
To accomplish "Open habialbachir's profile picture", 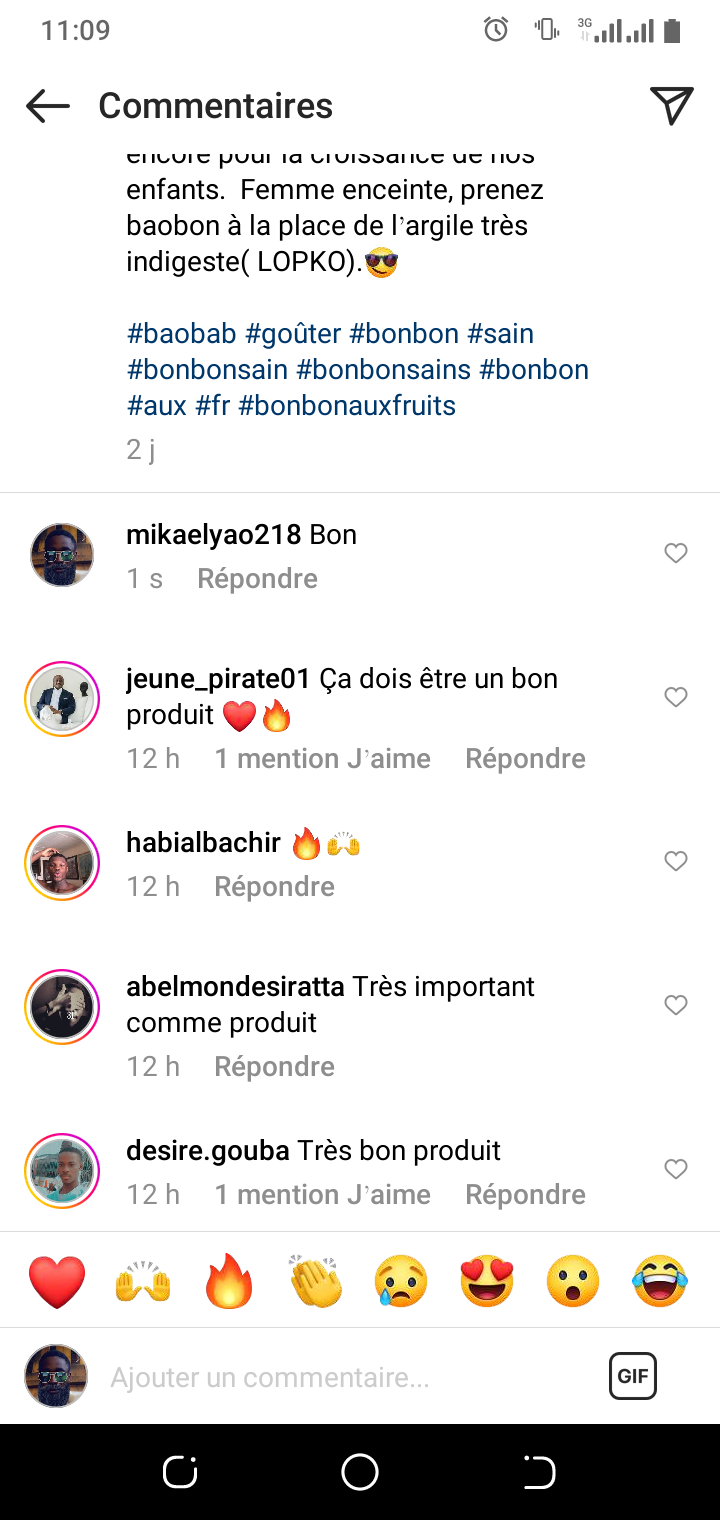I will (62, 864).
